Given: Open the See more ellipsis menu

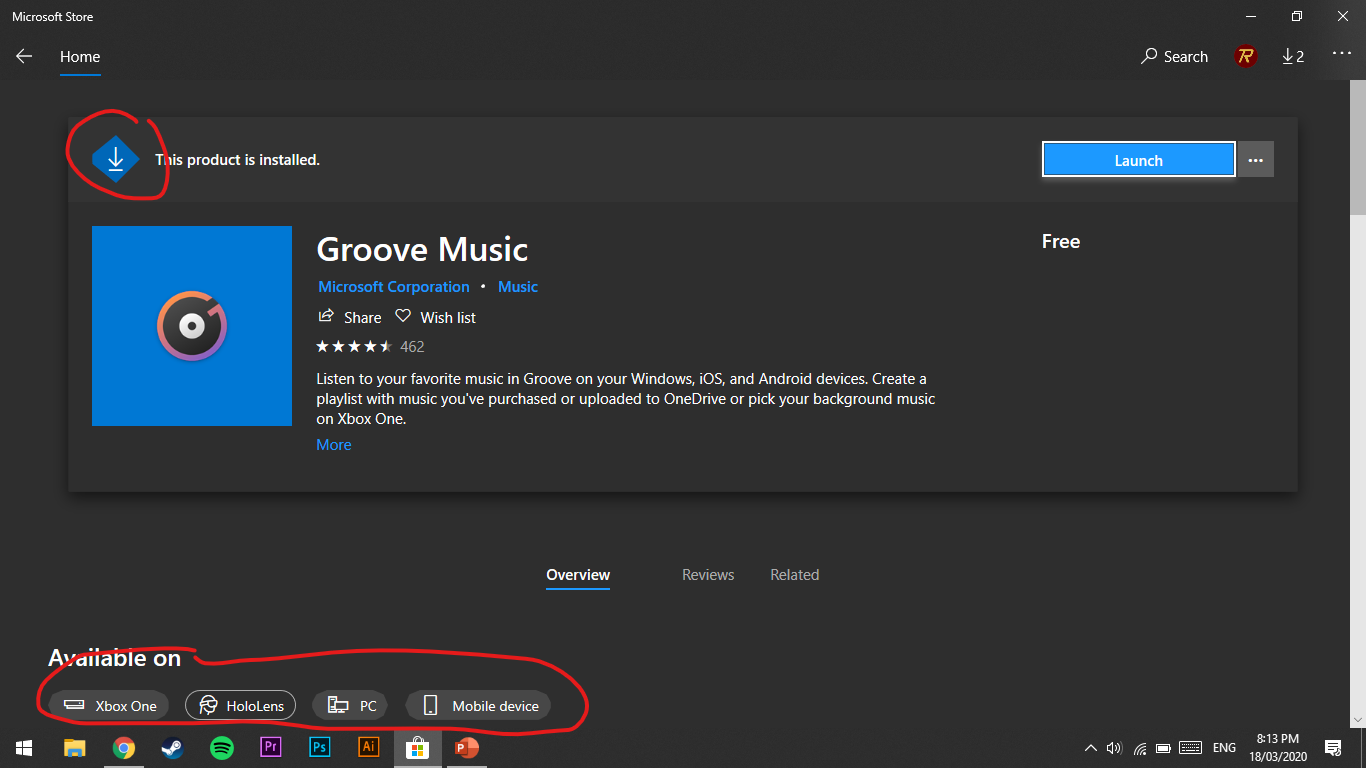Looking at the screenshot, I should pos(1341,54).
